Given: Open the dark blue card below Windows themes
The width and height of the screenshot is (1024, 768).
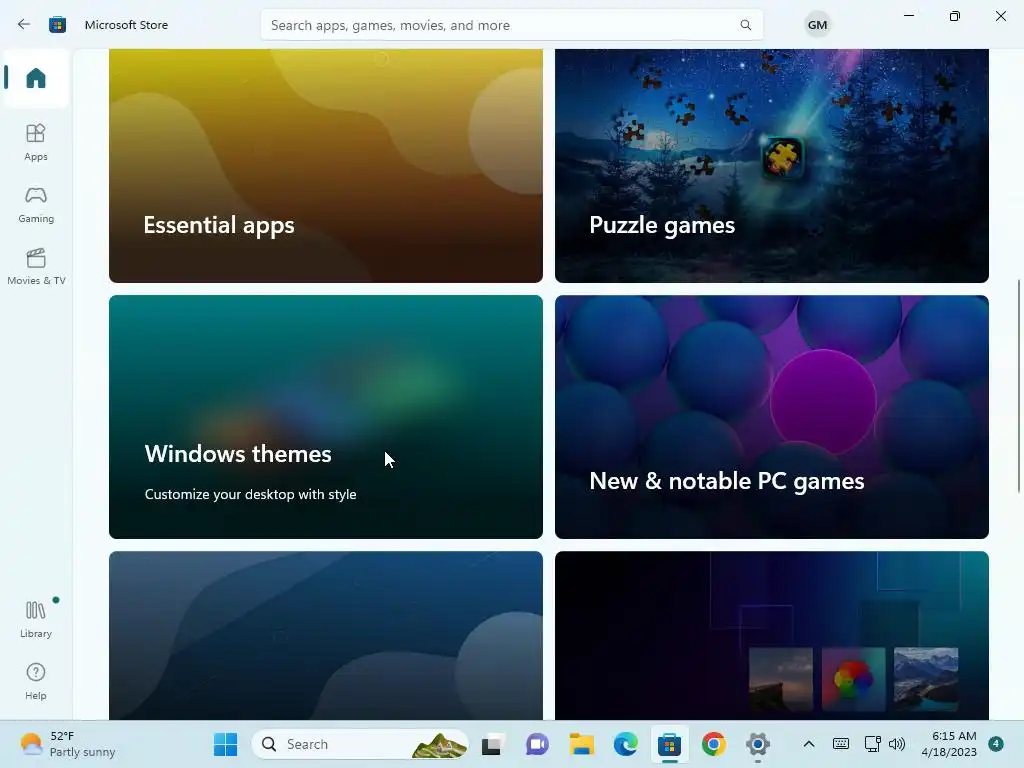Looking at the screenshot, I should (x=325, y=635).
